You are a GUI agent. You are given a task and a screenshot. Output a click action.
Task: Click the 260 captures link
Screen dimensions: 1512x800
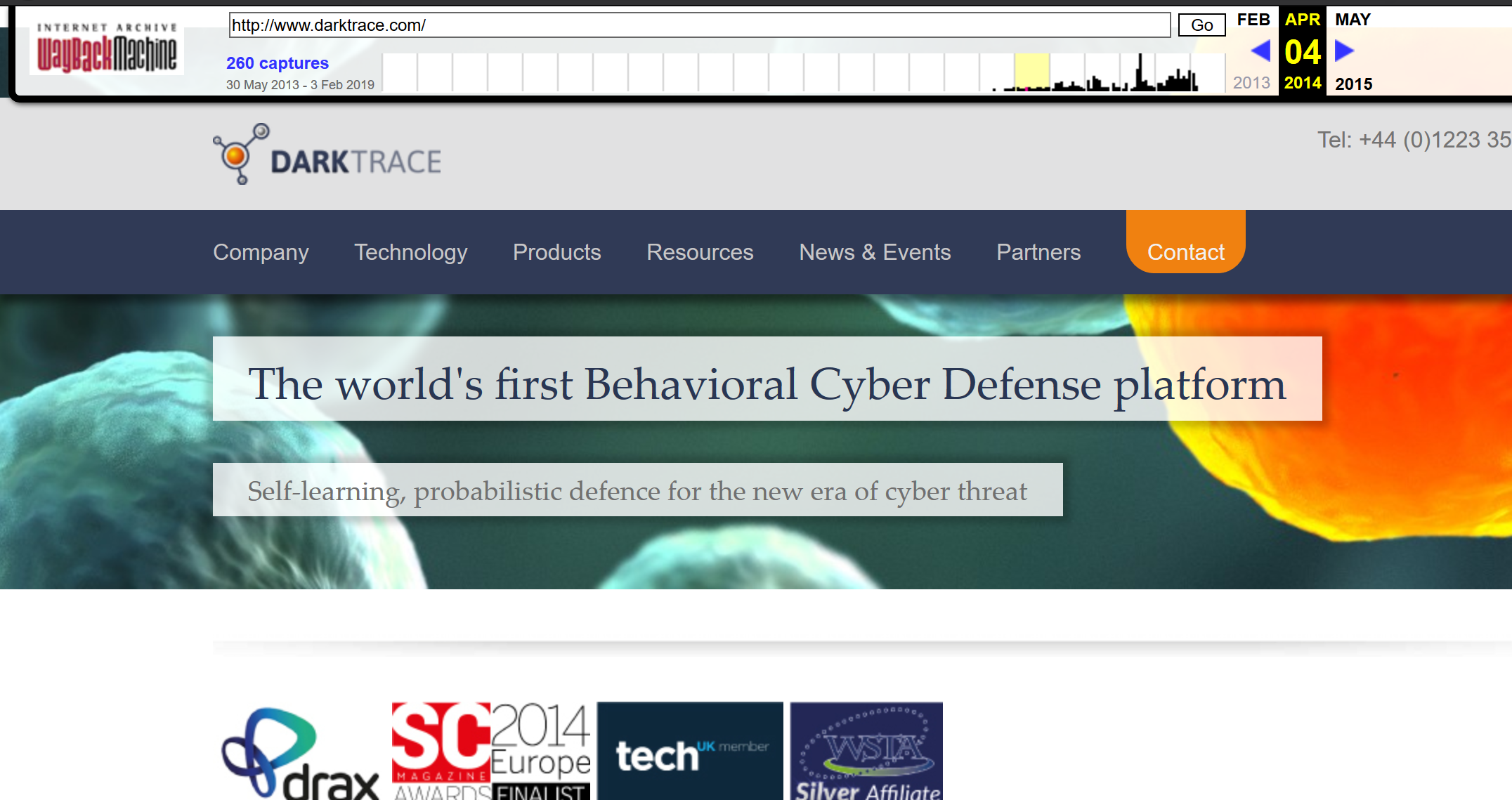(x=277, y=63)
